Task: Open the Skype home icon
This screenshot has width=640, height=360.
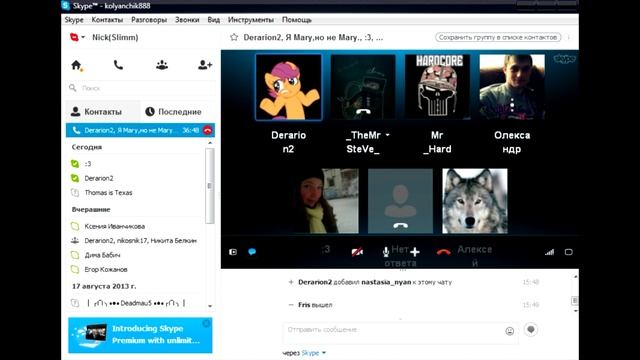Action: pyautogui.click(x=76, y=65)
